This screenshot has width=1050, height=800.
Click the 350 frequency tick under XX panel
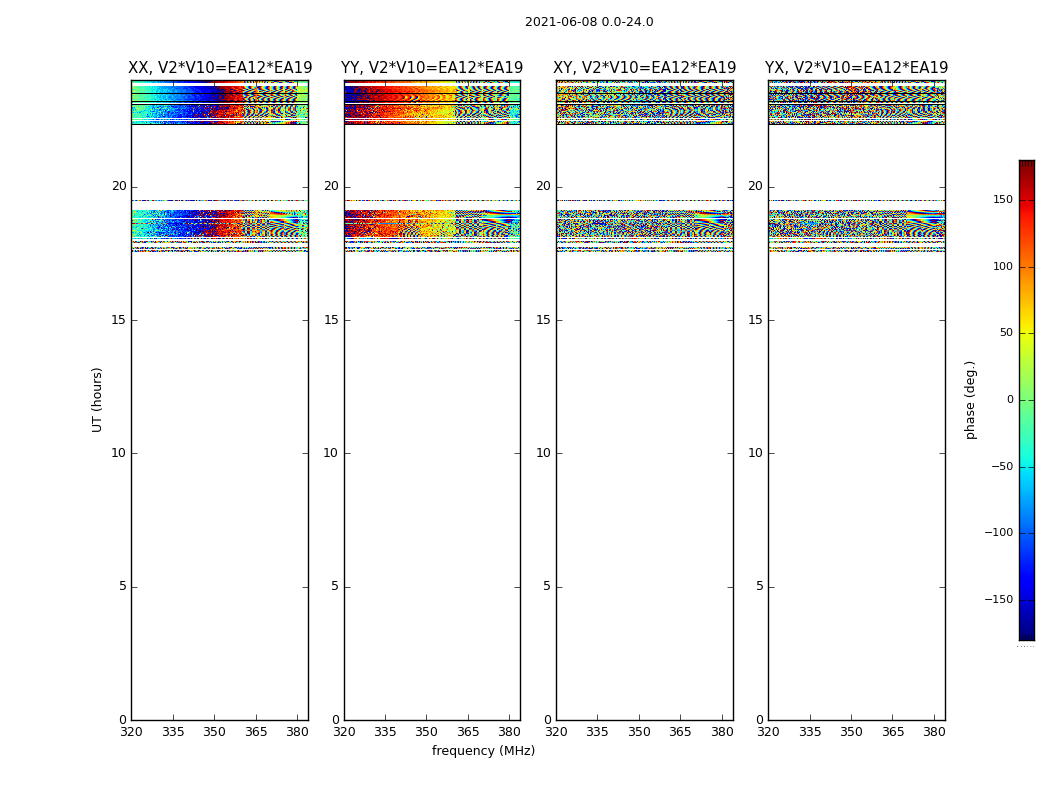(214, 732)
